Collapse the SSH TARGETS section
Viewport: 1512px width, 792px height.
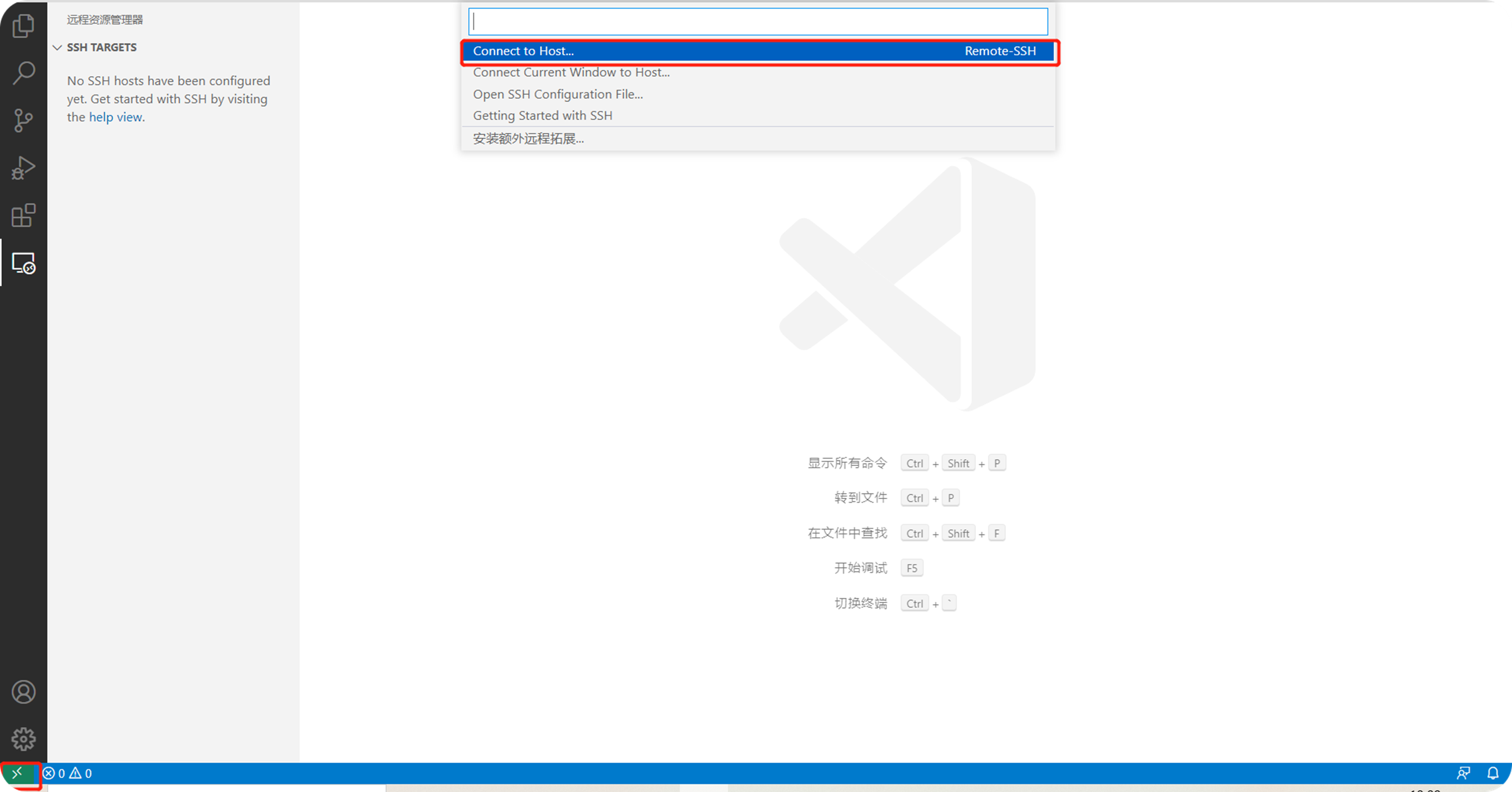pos(58,47)
